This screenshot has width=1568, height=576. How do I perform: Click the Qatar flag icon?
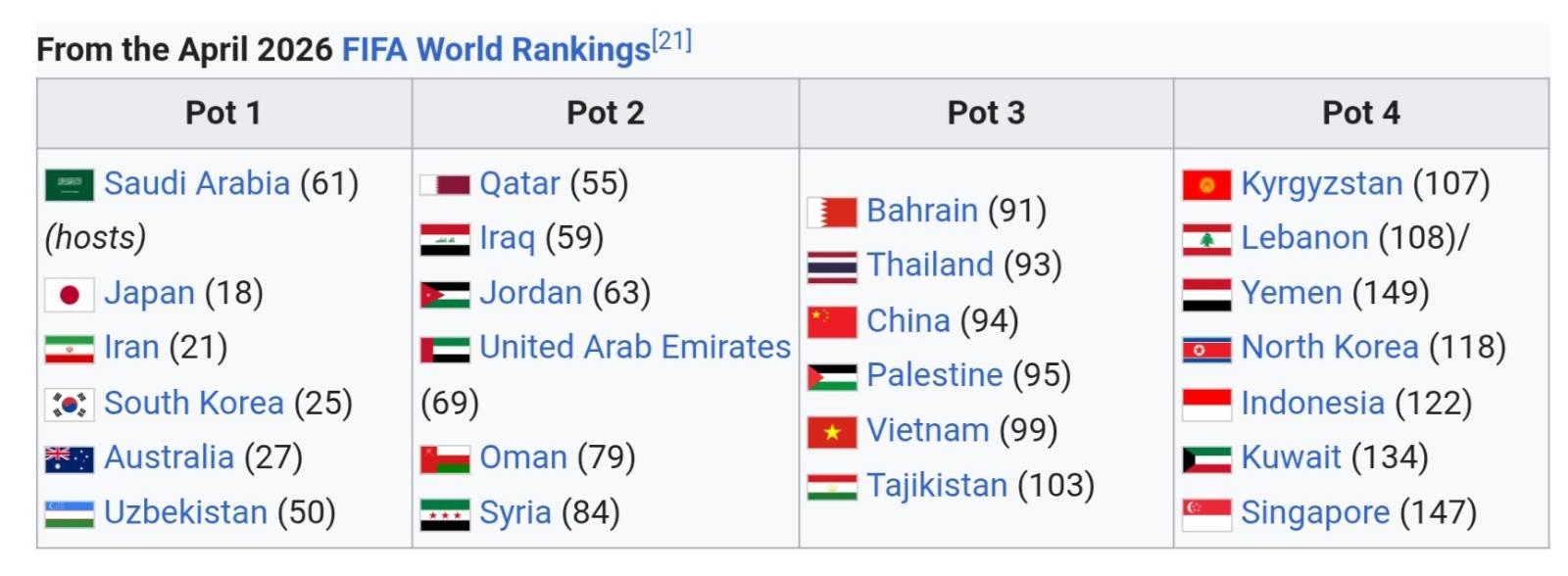point(445,184)
